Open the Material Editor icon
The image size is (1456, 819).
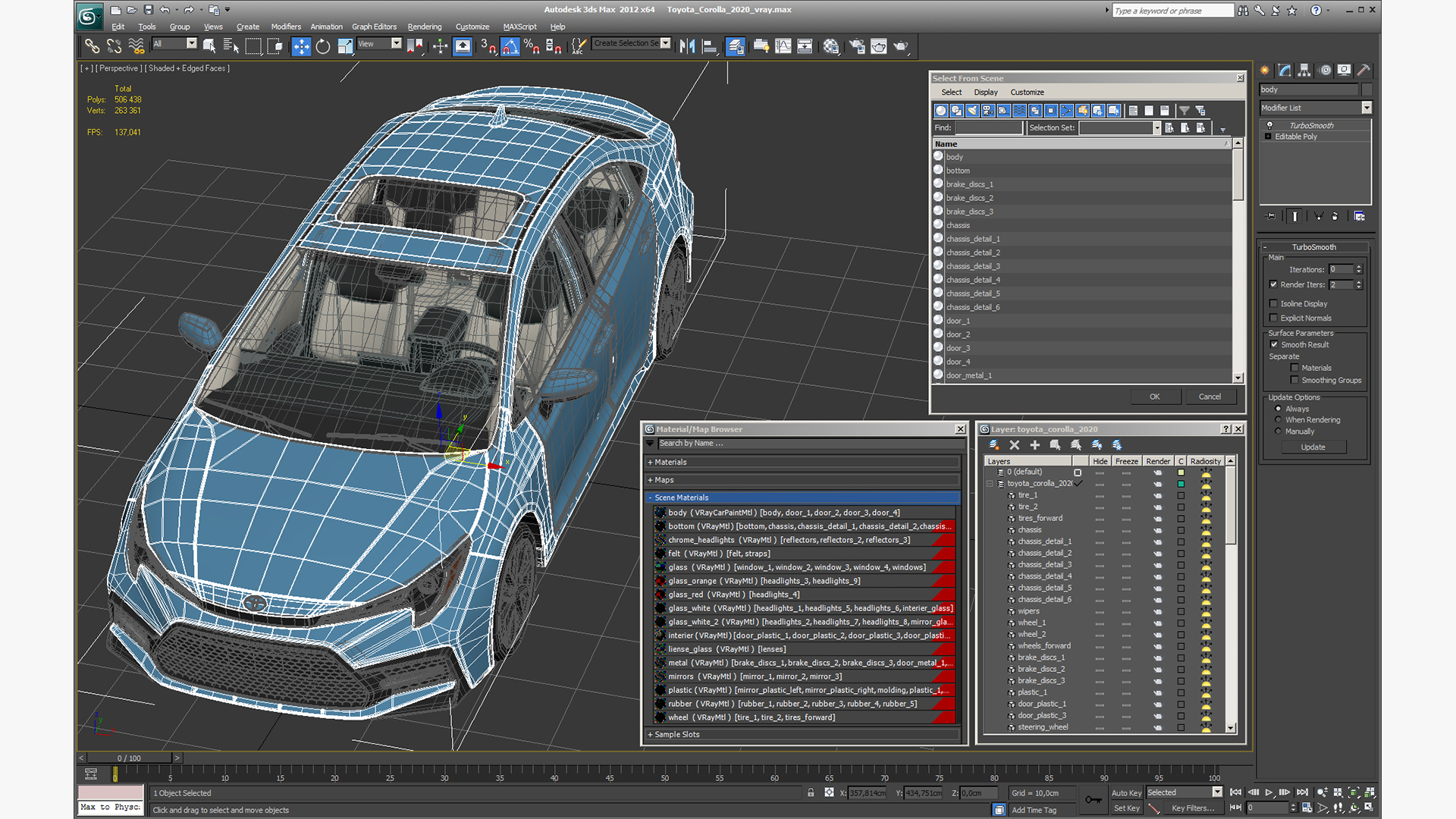tap(831, 46)
